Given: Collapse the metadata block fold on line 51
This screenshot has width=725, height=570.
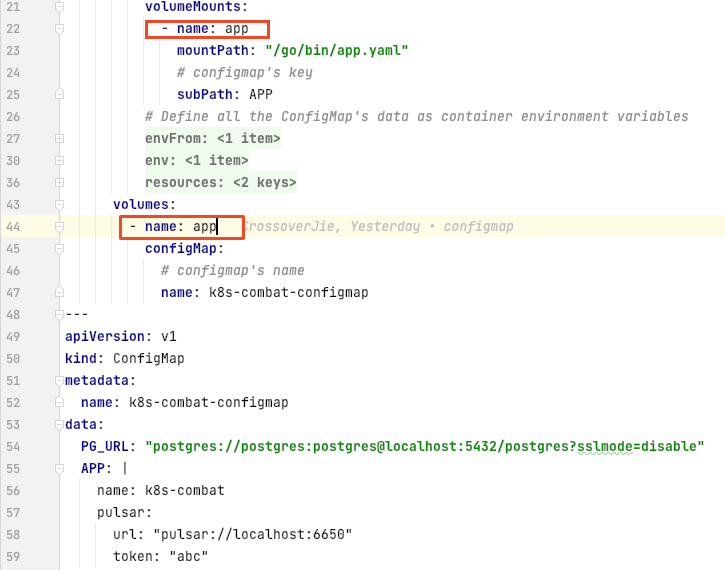Looking at the screenshot, I should [59, 380].
